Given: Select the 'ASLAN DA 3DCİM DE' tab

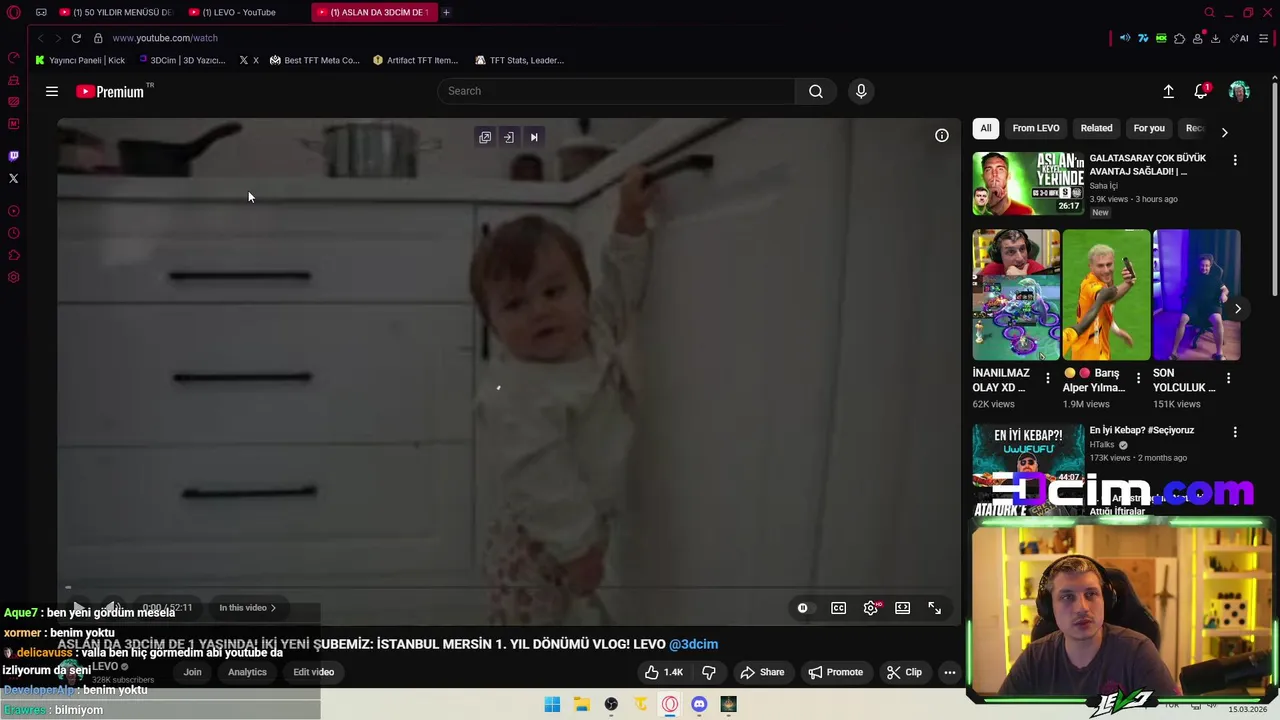Looking at the screenshot, I should tap(373, 12).
